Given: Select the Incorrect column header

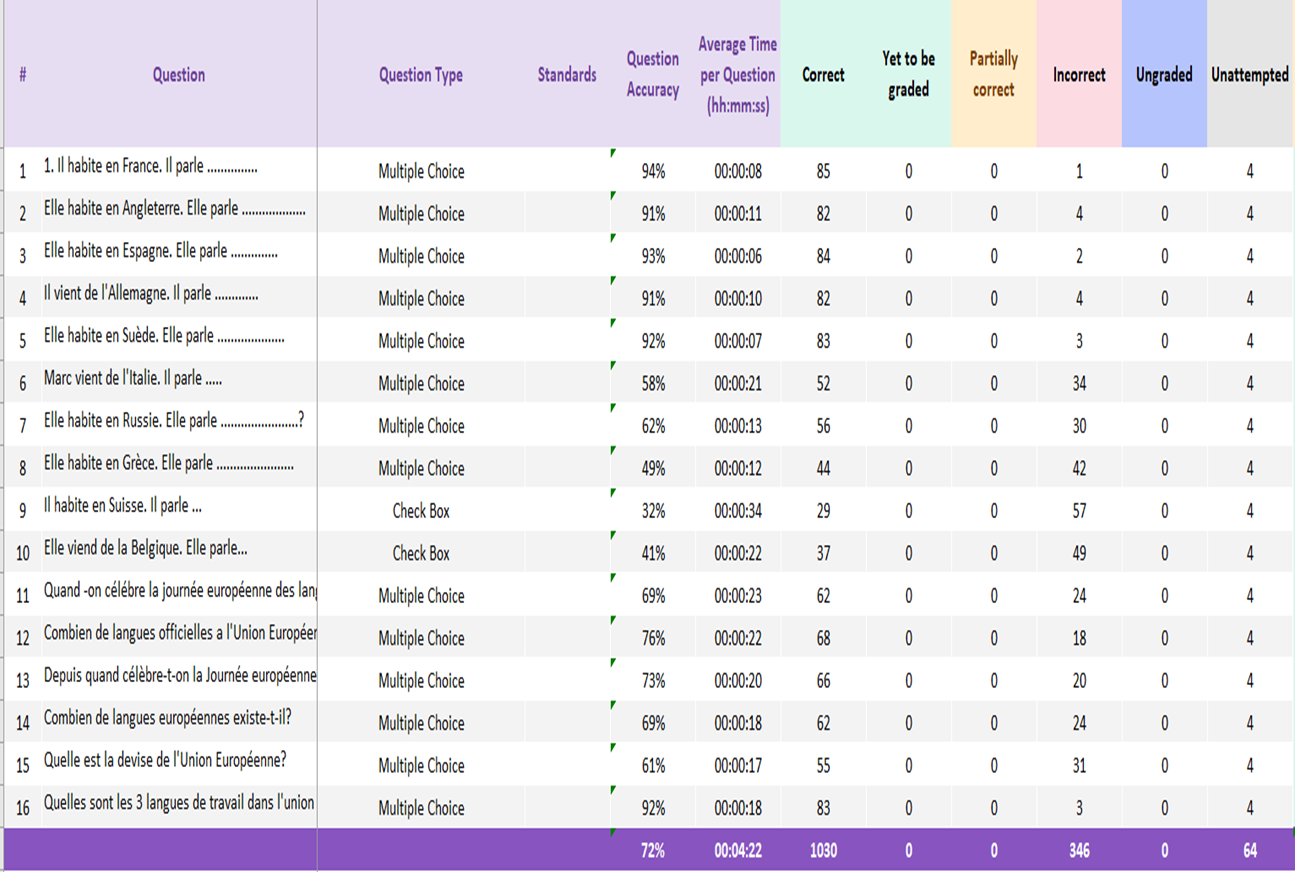Looking at the screenshot, I should tap(1079, 75).
